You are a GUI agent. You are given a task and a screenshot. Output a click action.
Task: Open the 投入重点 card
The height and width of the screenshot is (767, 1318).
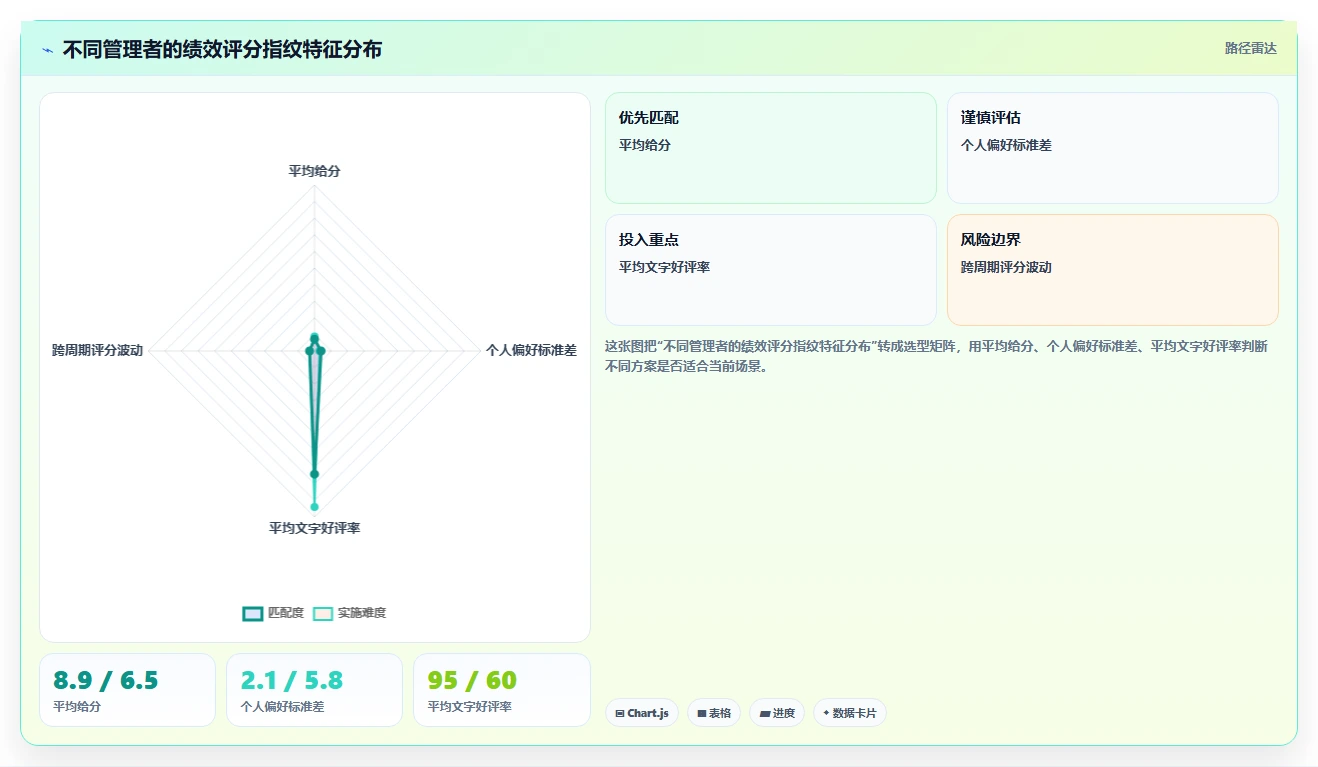(x=771, y=270)
